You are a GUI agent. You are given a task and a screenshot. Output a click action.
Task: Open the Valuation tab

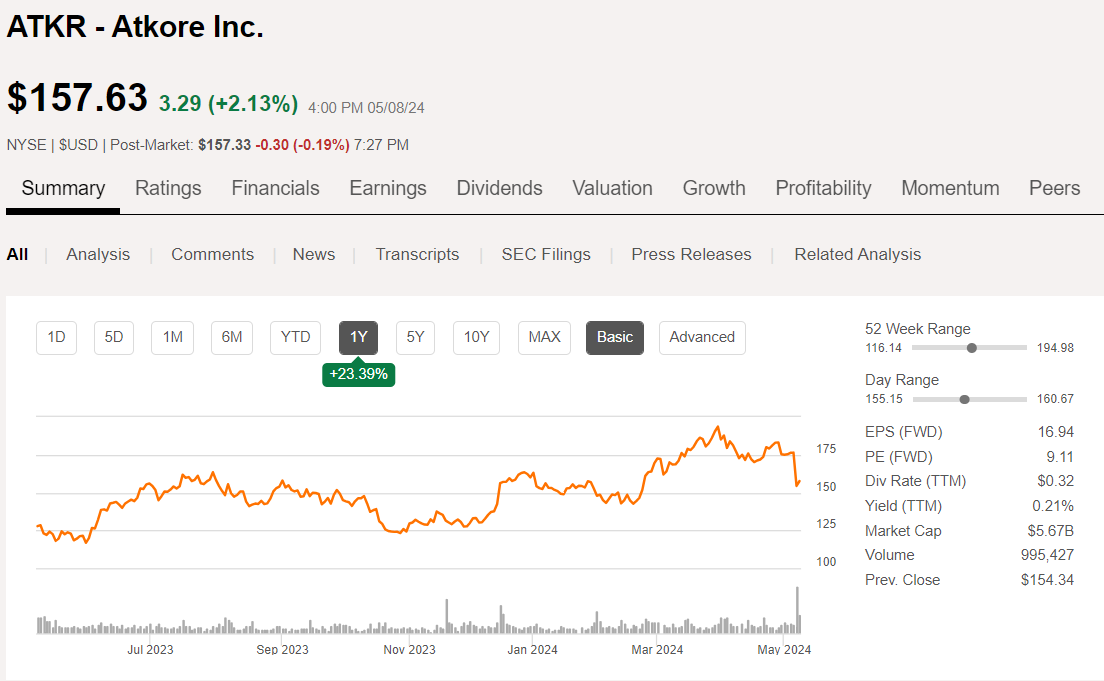(612, 188)
